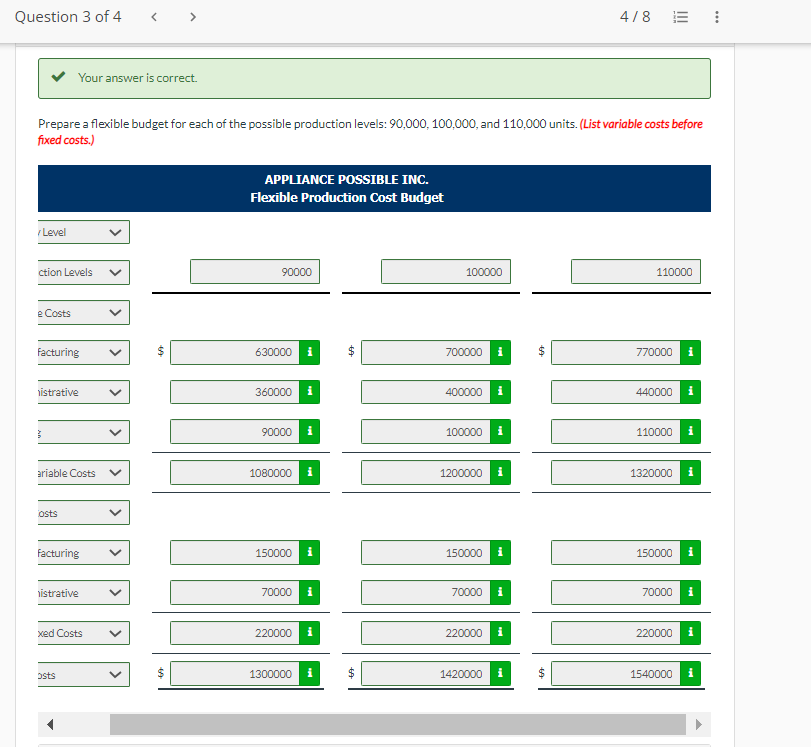
Task: Select the info icon next to 360000 administrative cost
Action: point(309,392)
